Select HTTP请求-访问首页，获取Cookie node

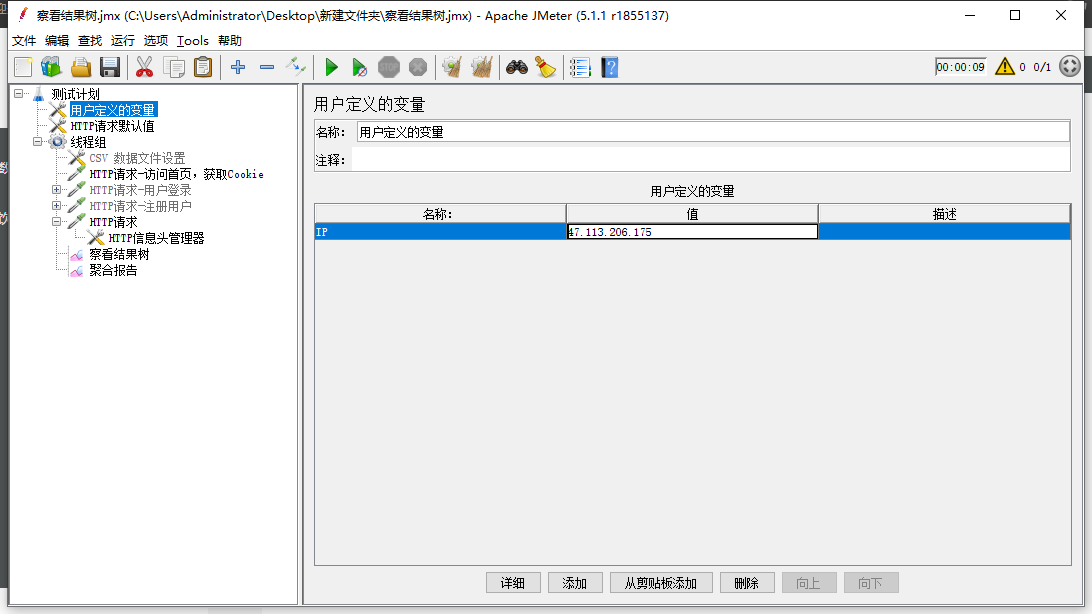pyautogui.click(x=176, y=174)
